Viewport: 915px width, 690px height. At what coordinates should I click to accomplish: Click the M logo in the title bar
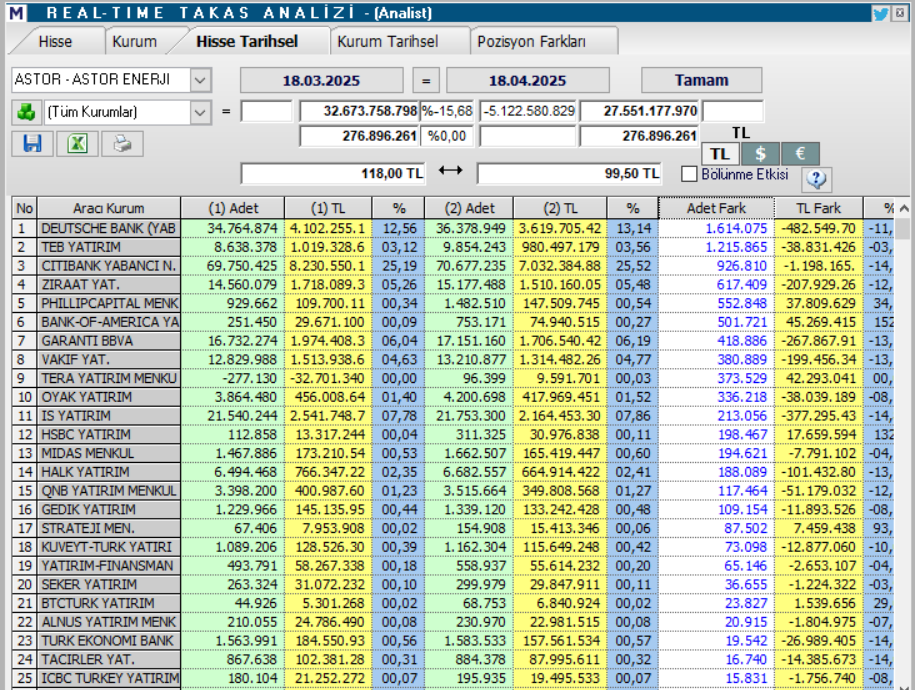14,13
